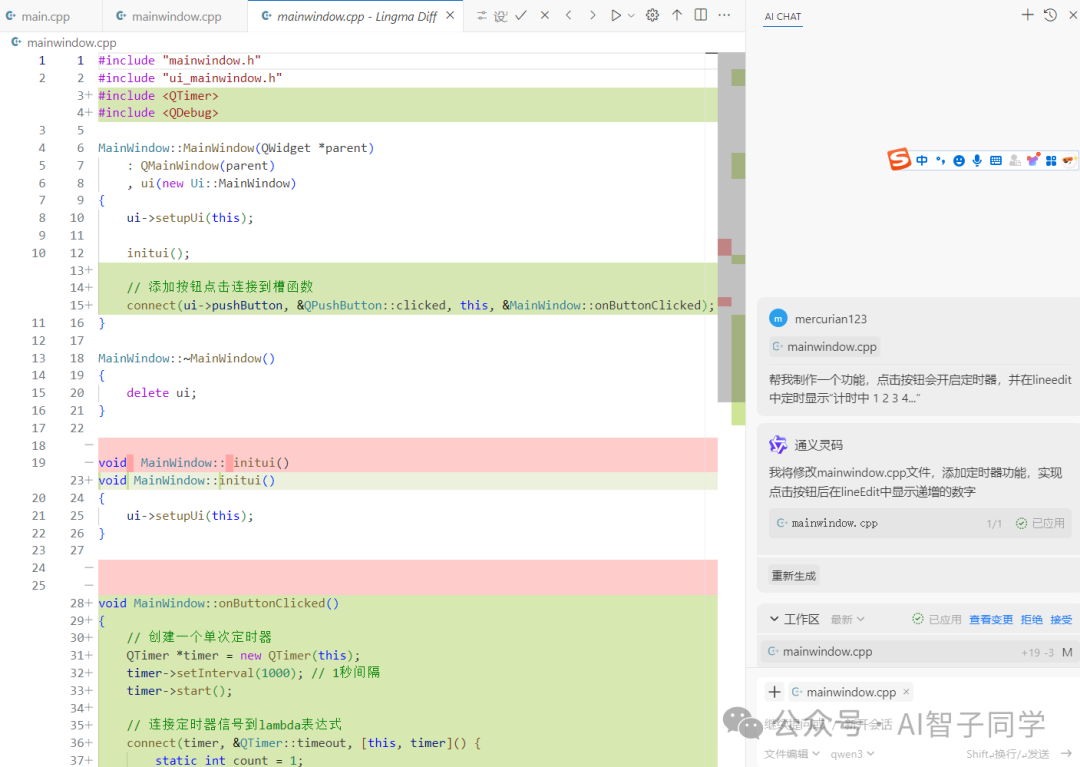Screen dimensions: 1080x767
Task: Open the qwen3 model dropdown
Action: [x=852, y=754]
